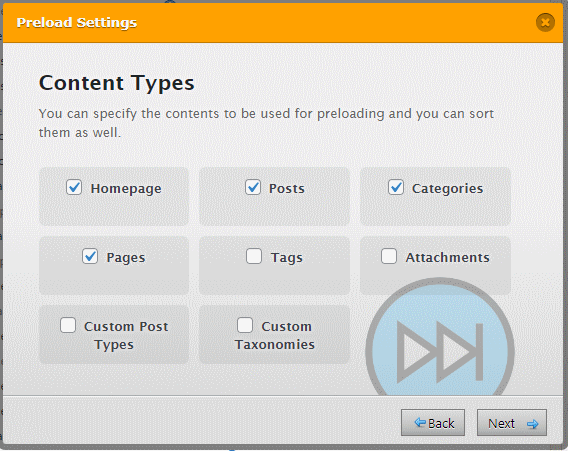The height and width of the screenshot is (451, 568).
Task: Click the large skip-forward circle icon
Action: click(x=440, y=337)
